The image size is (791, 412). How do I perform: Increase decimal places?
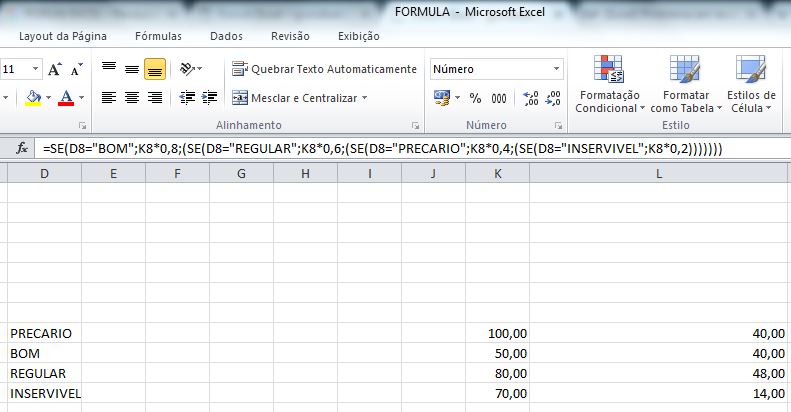point(531,98)
